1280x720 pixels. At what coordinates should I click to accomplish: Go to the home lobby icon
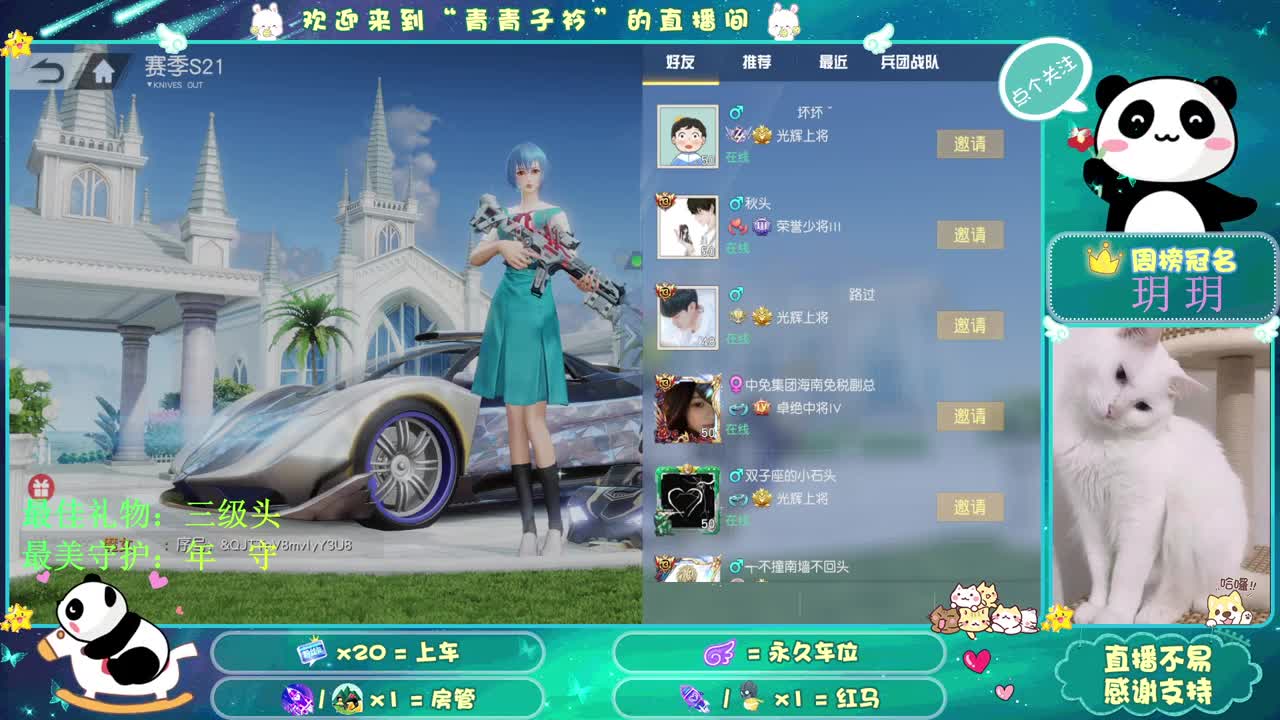point(103,71)
